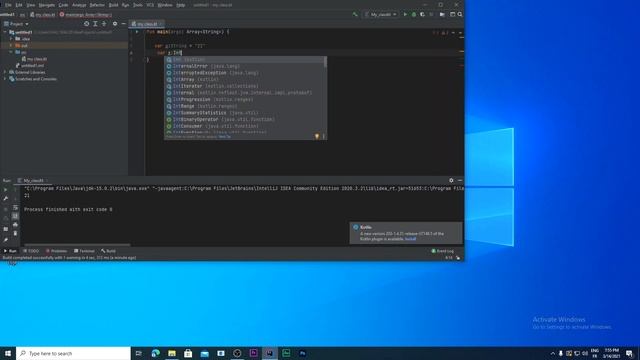640x360 pixels.
Task: Open the Code menu
Action: pos(63,5)
